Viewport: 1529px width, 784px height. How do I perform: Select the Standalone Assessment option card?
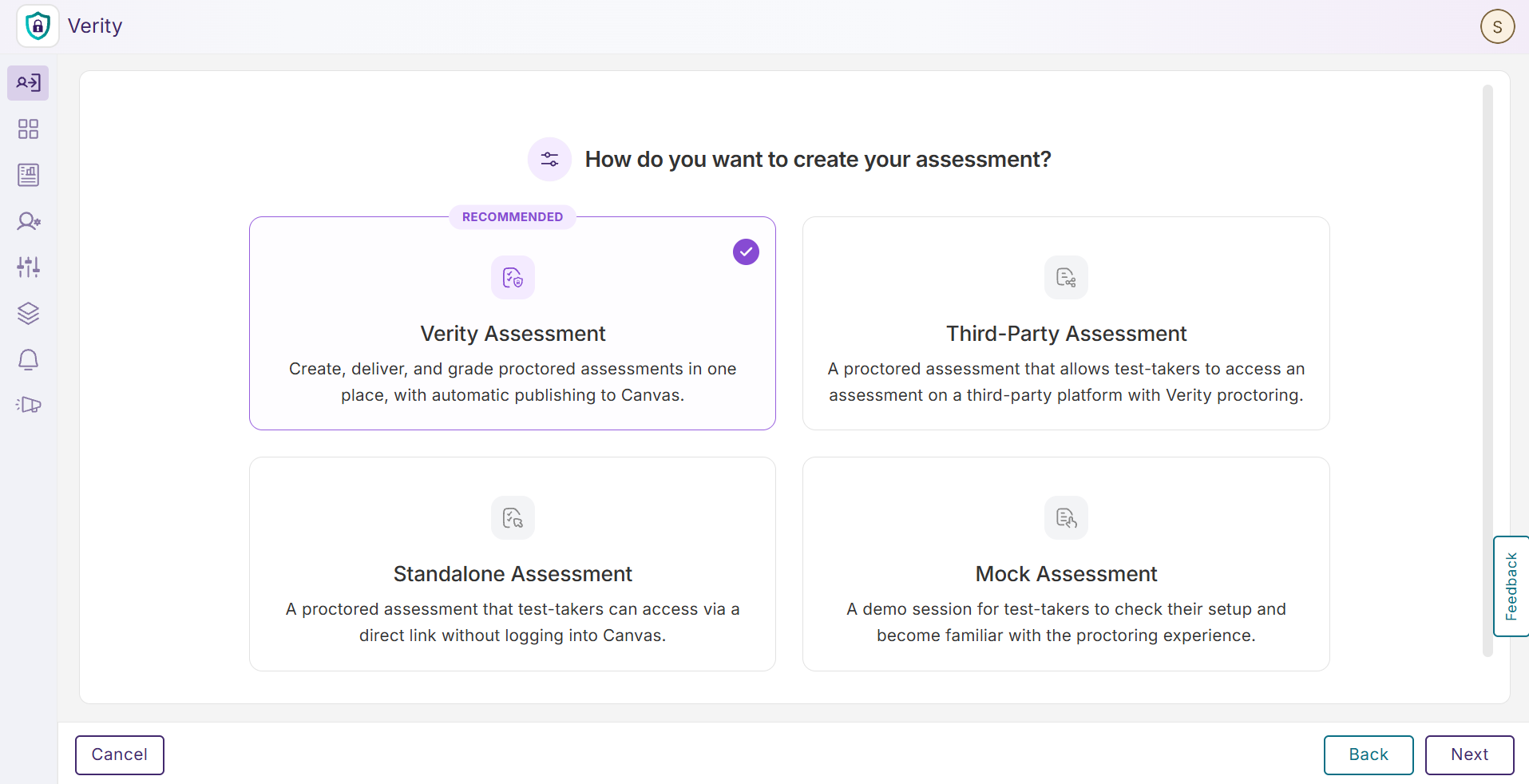pos(513,564)
